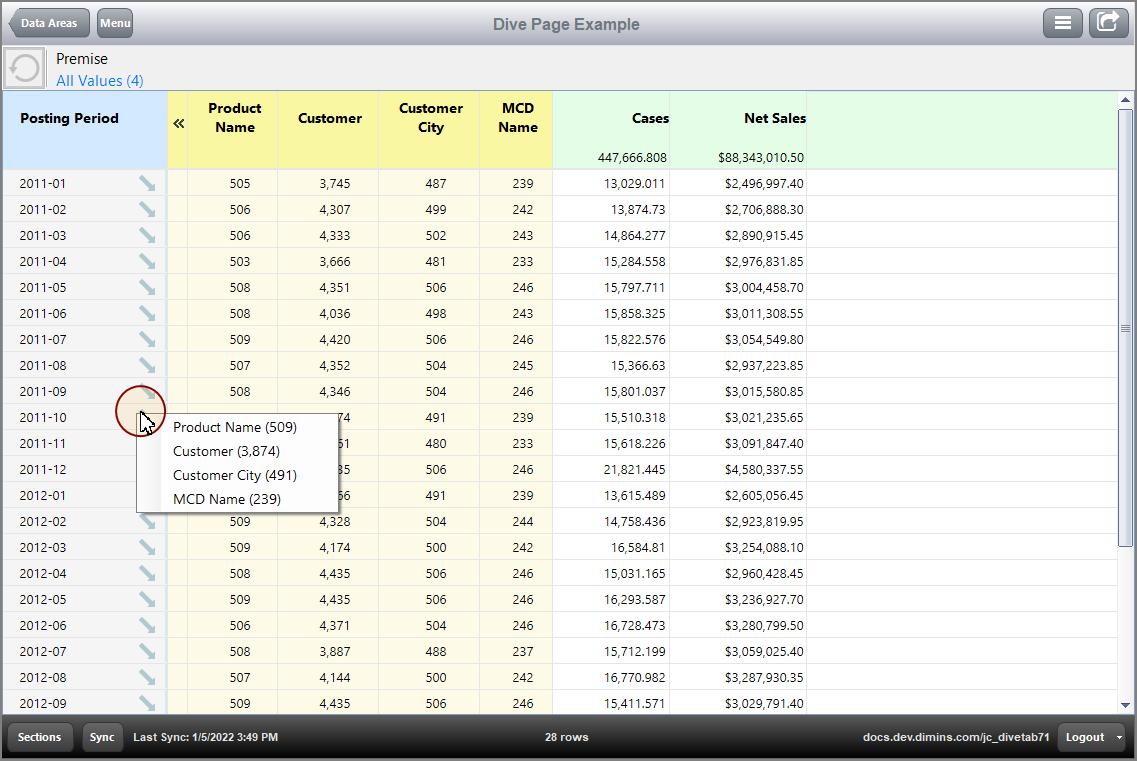Click the dive icon for 2012-06
This screenshot has width=1137, height=761.
(147, 625)
